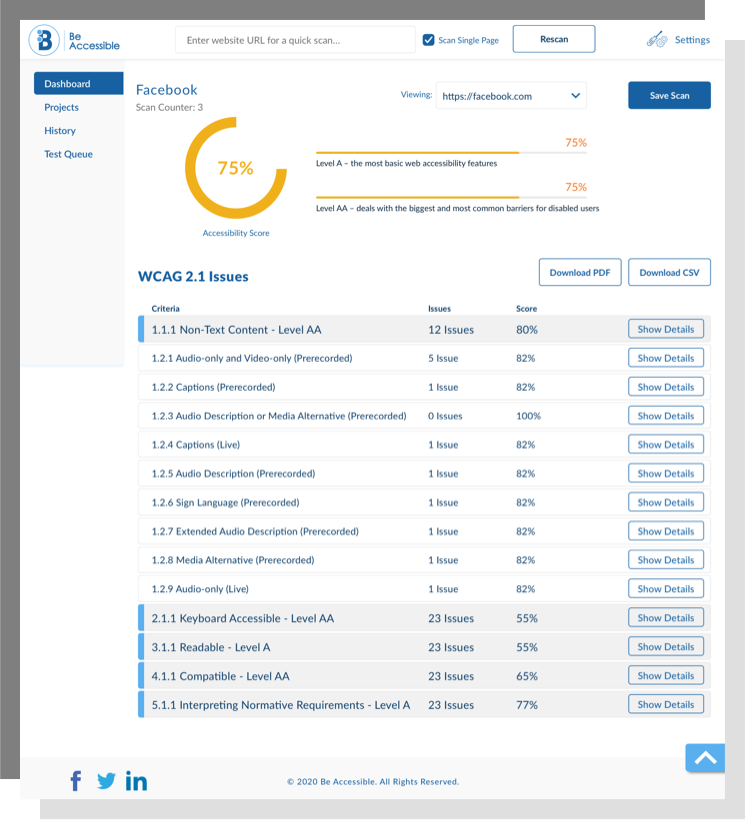The image size is (745, 820).
Task: Click the '1.2.9 Audio-only (Live)' text
Action: pos(200,589)
